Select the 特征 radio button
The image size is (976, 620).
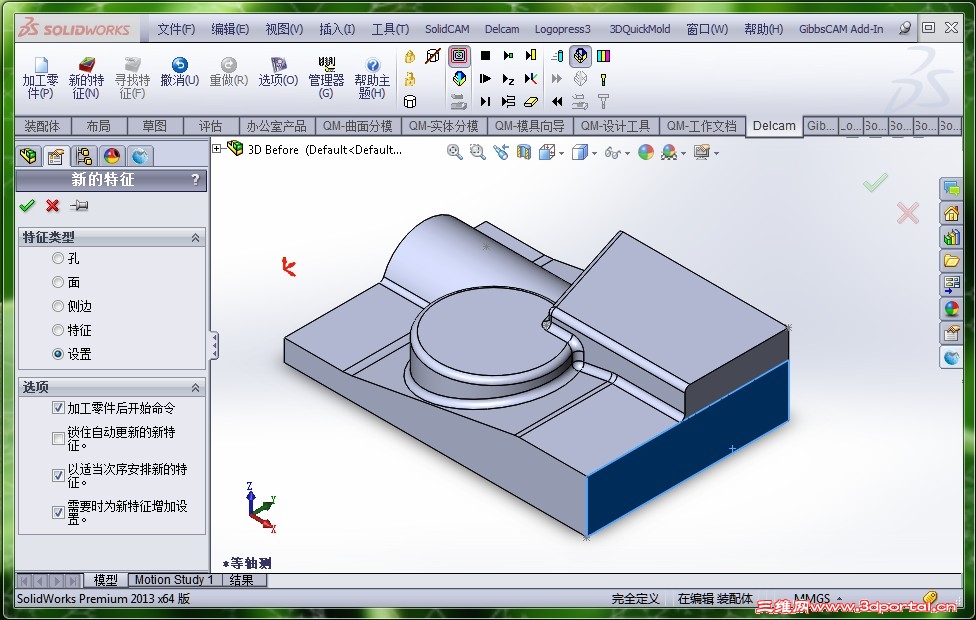(58, 330)
